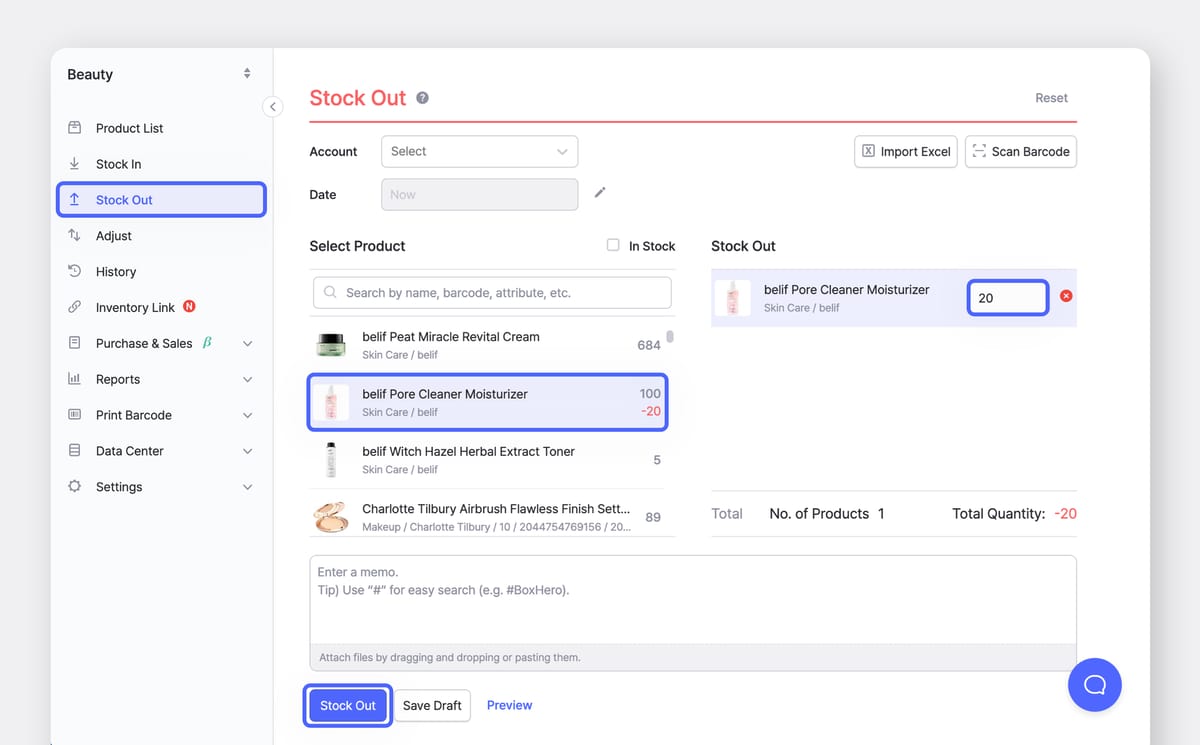Click the Scan Barcode button
Screen dimensions: 1200x745
tap(1020, 152)
